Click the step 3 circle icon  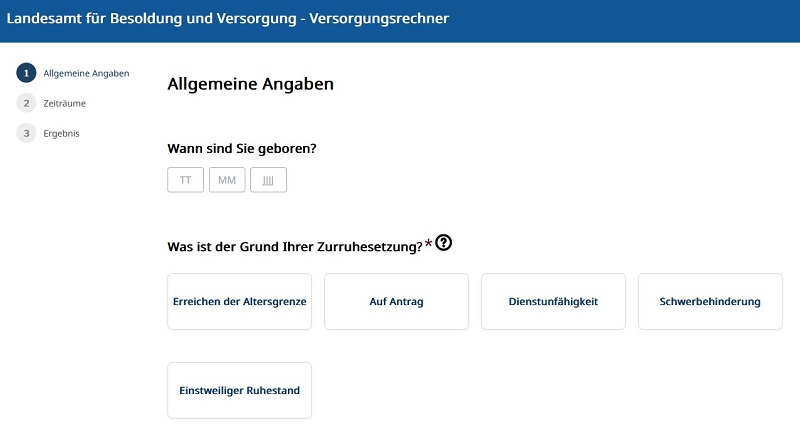(26, 133)
